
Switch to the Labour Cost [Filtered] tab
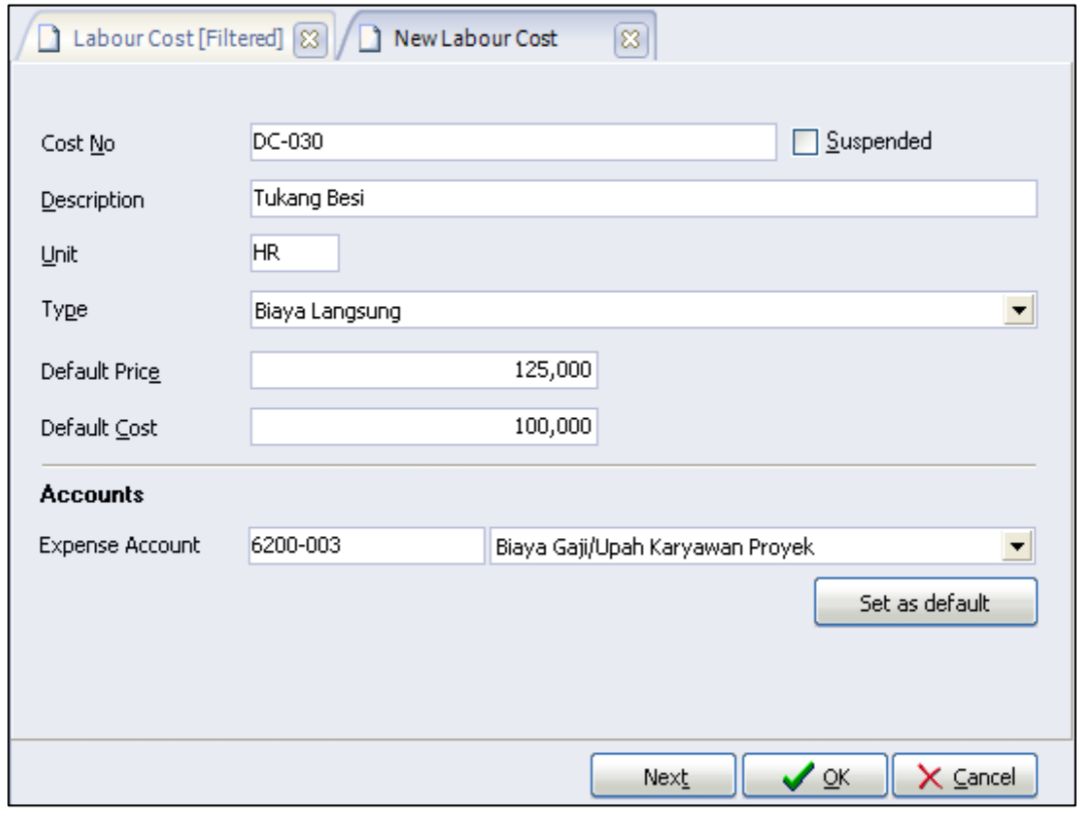pos(165,39)
